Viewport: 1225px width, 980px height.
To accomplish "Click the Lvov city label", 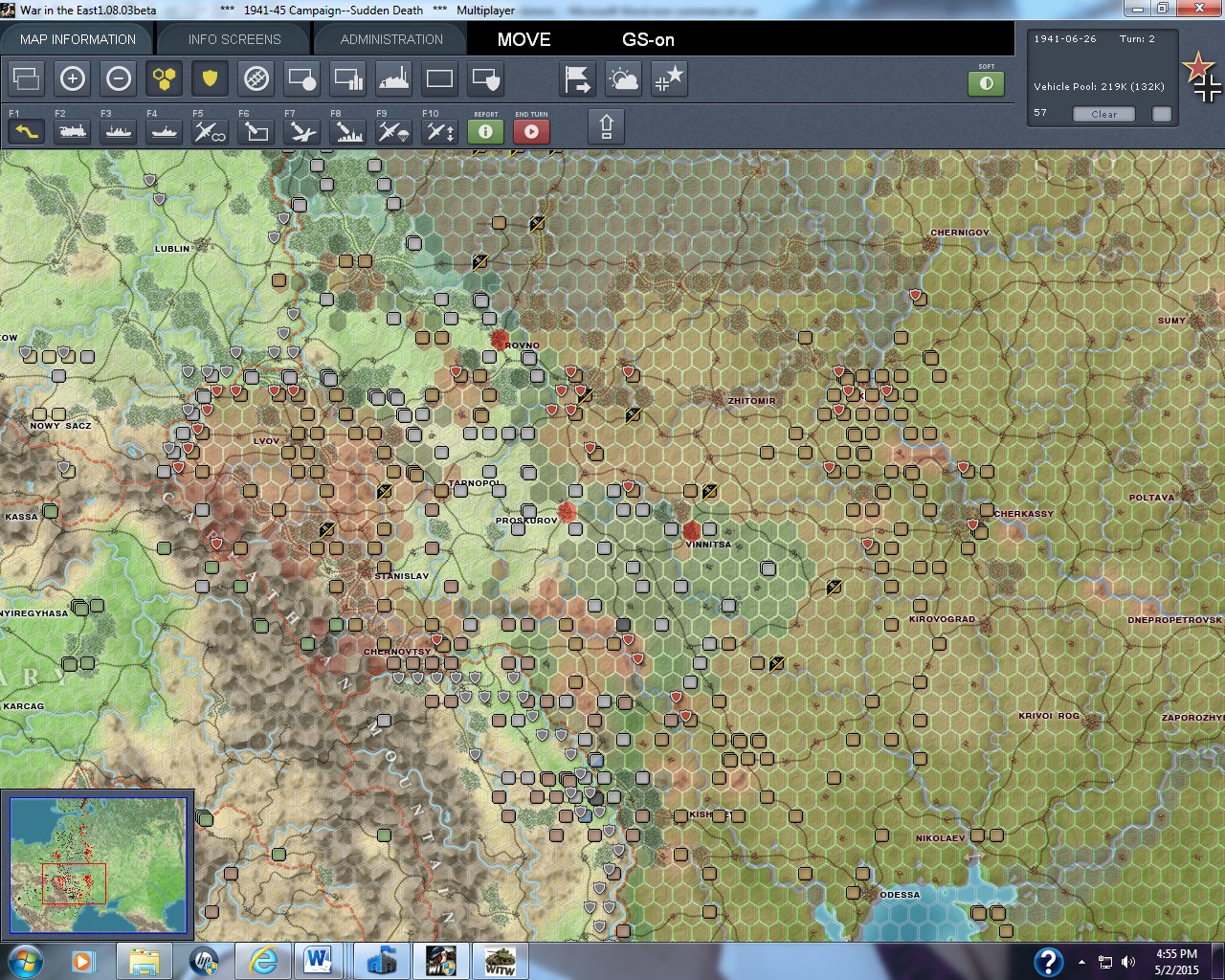I will (x=266, y=441).
